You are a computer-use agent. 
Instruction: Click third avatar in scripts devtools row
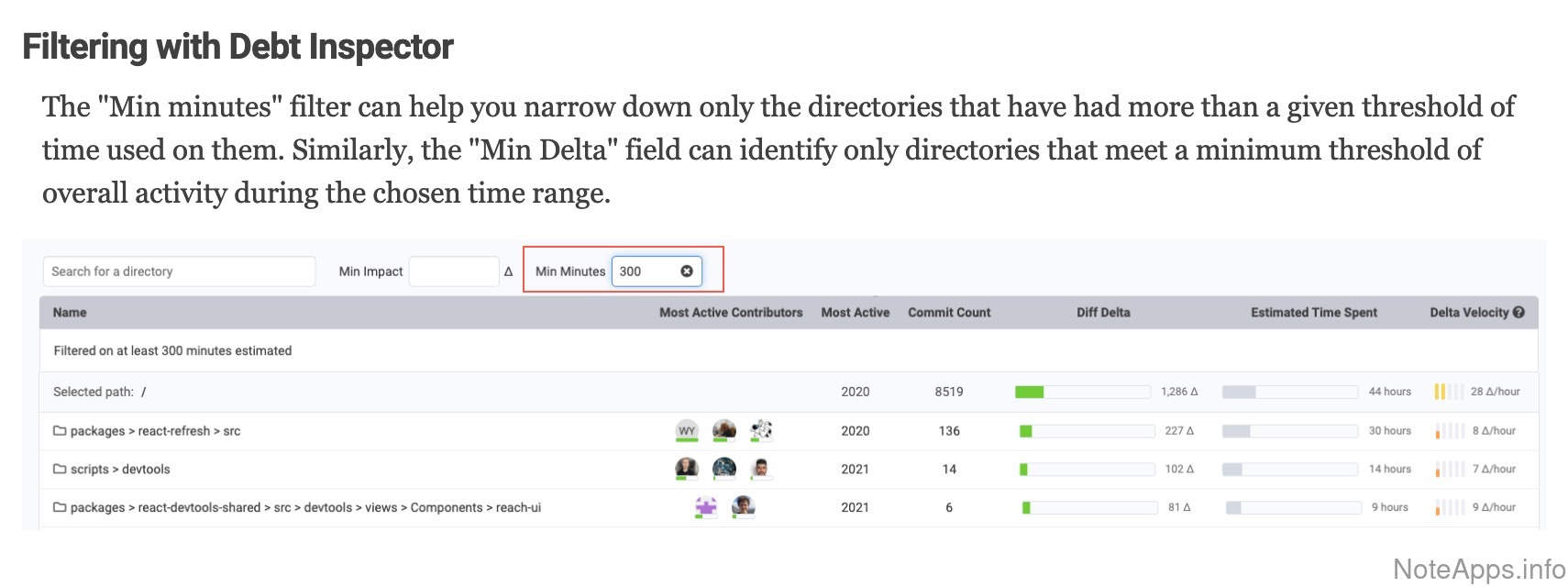click(x=759, y=469)
